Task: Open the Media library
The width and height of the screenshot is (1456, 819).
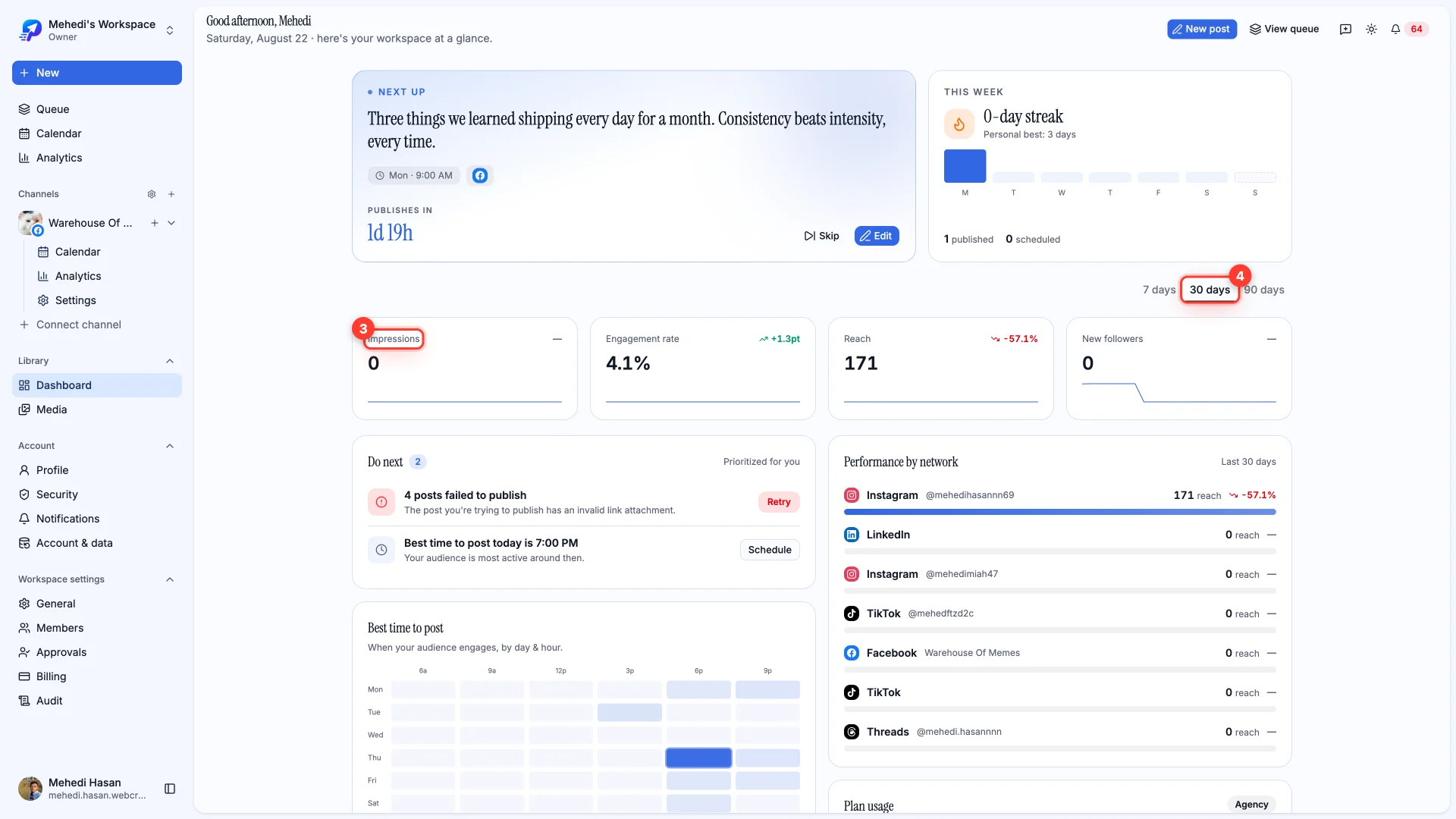Action: pos(97,409)
